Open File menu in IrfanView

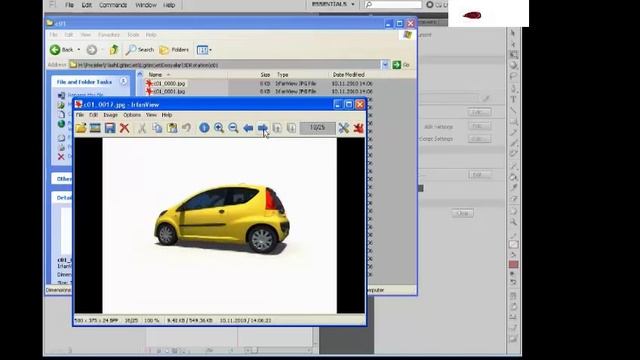point(80,115)
